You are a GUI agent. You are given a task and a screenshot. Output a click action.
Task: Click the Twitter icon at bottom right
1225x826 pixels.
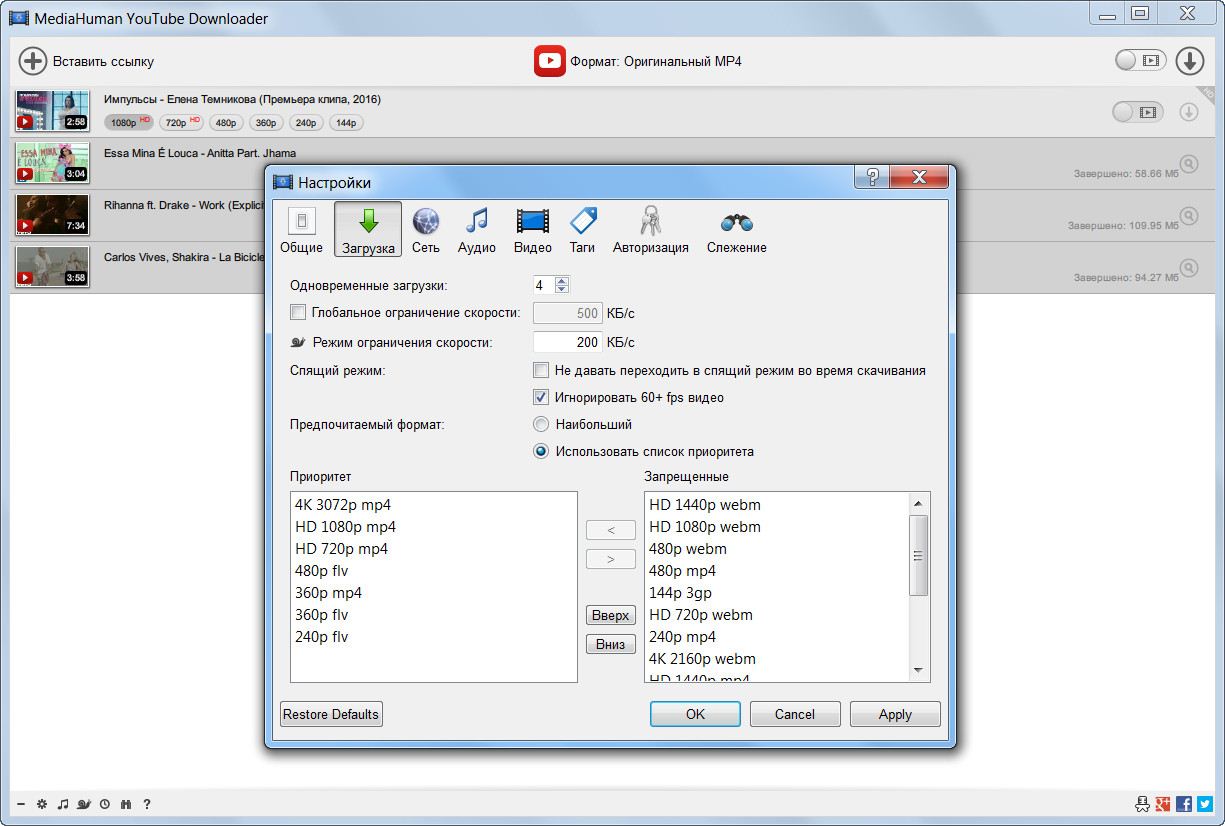(x=1205, y=804)
